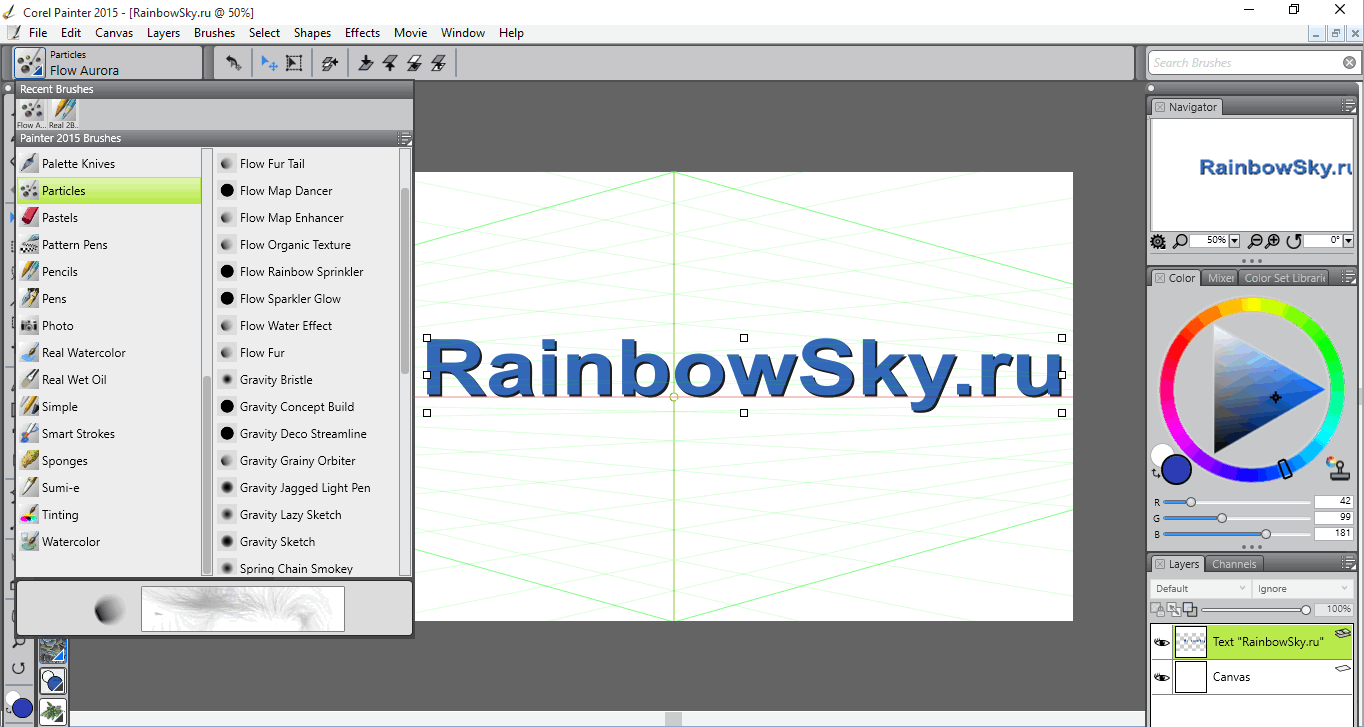Open the Brushes menu

click(x=214, y=33)
